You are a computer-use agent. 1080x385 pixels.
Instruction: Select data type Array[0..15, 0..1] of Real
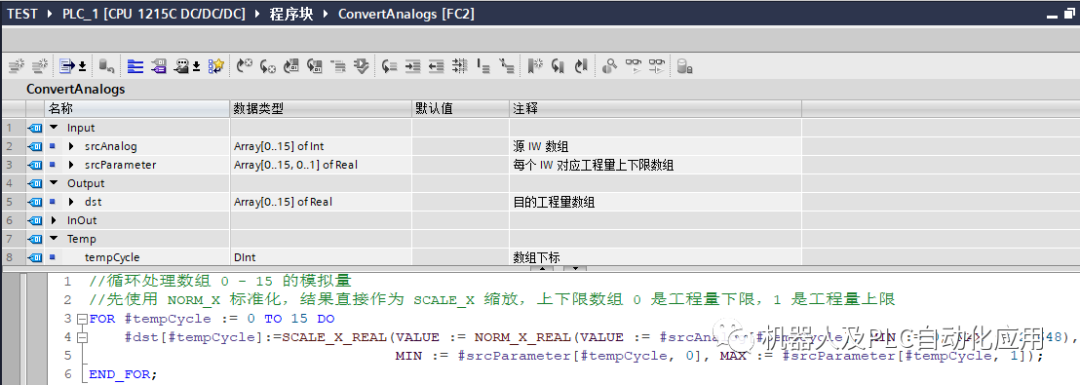(321, 165)
